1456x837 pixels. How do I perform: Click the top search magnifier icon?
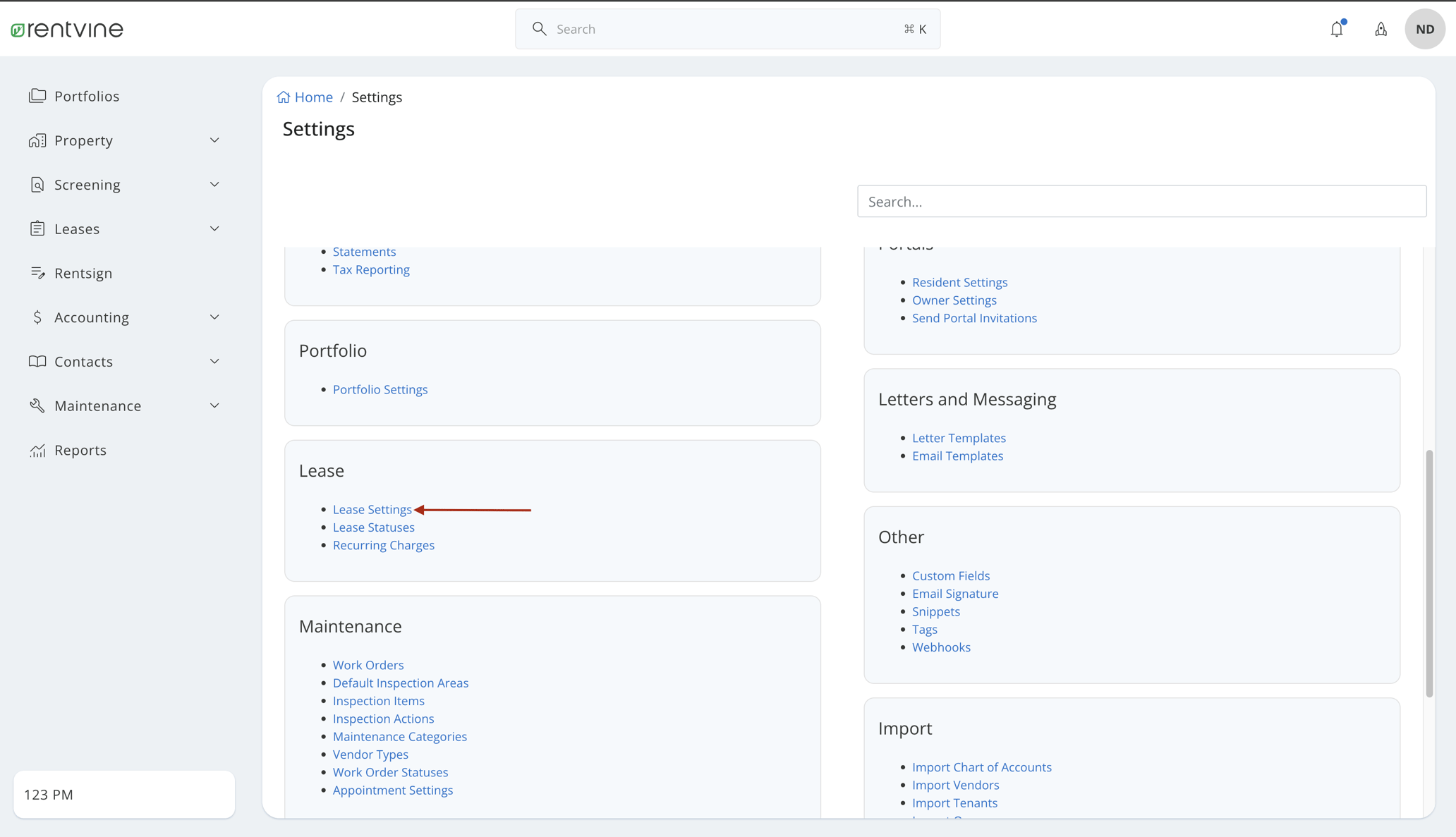[x=540, y=29]
